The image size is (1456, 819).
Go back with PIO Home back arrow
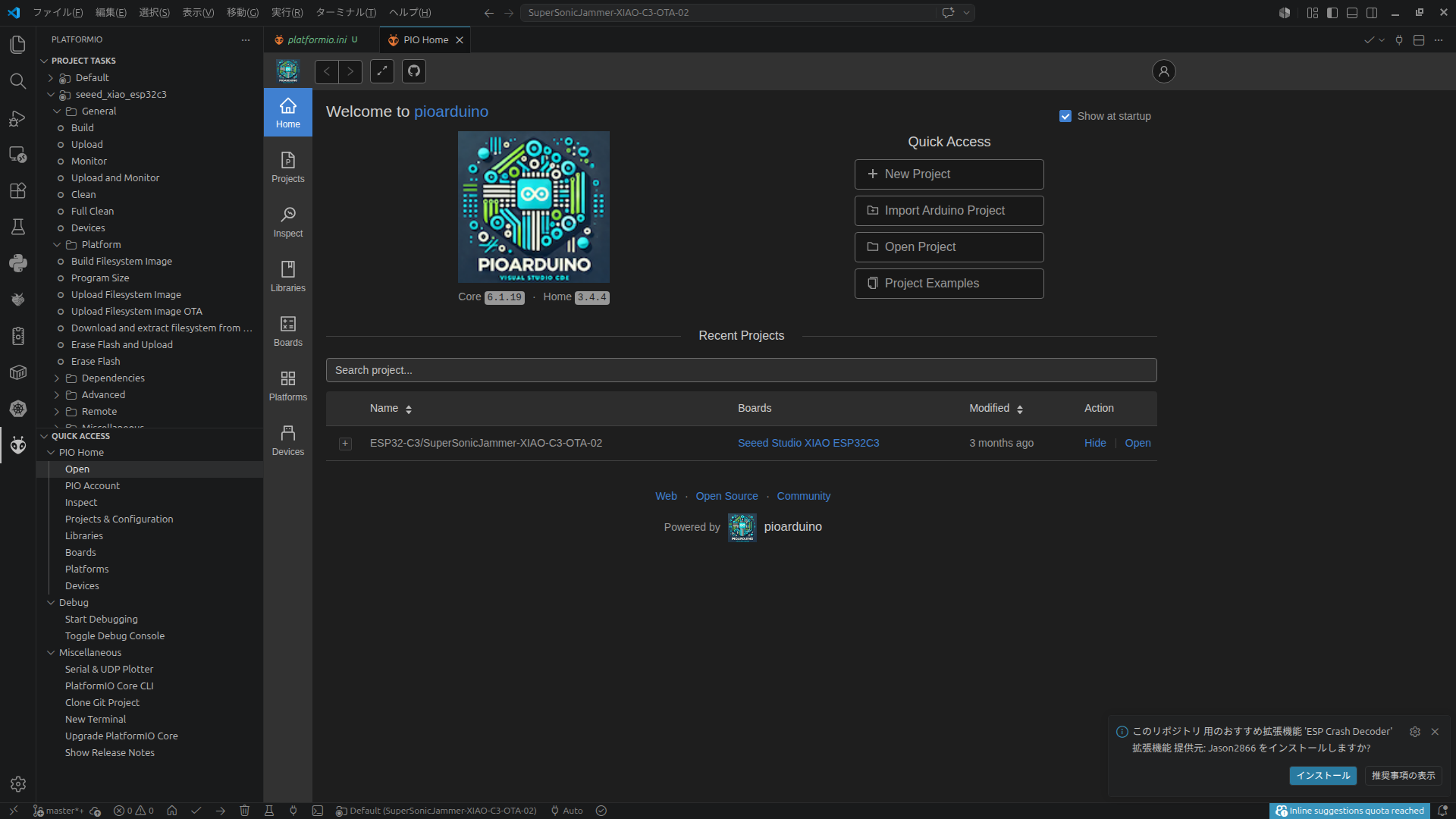[327, 71]
